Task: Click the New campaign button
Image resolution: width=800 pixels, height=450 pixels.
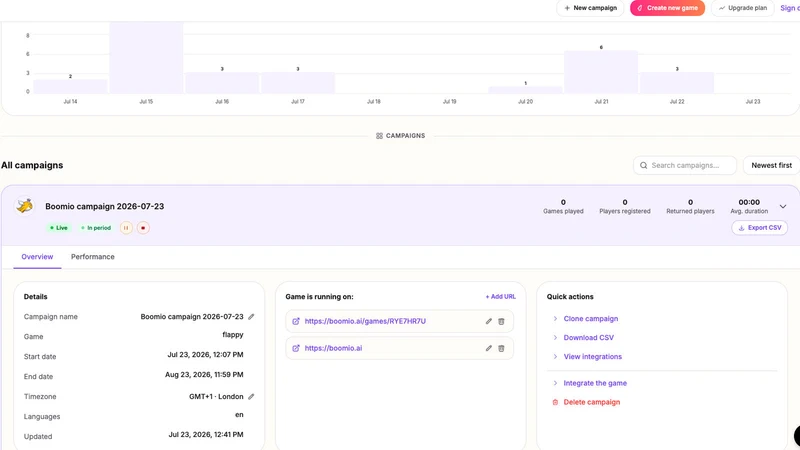Action: [x=590, y=8]
